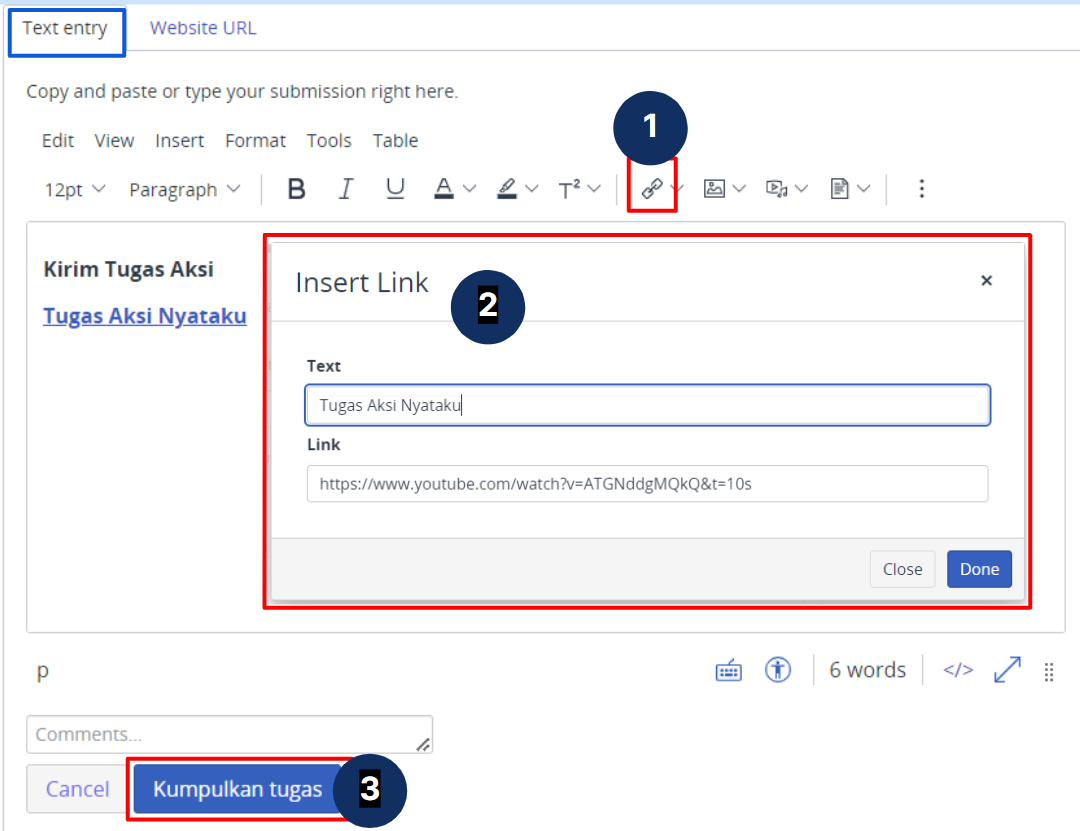Switch to HTML code editor view

coord(958,670)
